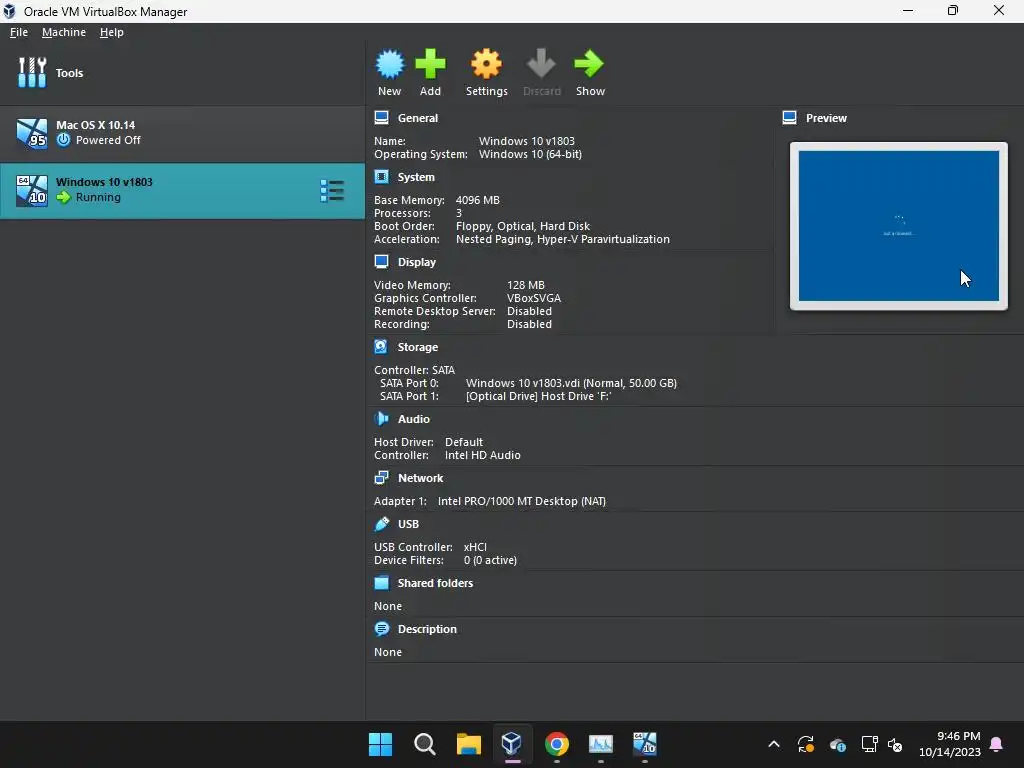Viewport: 1024px width, 768px height.
Task: Click the VirtualBox taskbar icon
Action: (512, 744)
